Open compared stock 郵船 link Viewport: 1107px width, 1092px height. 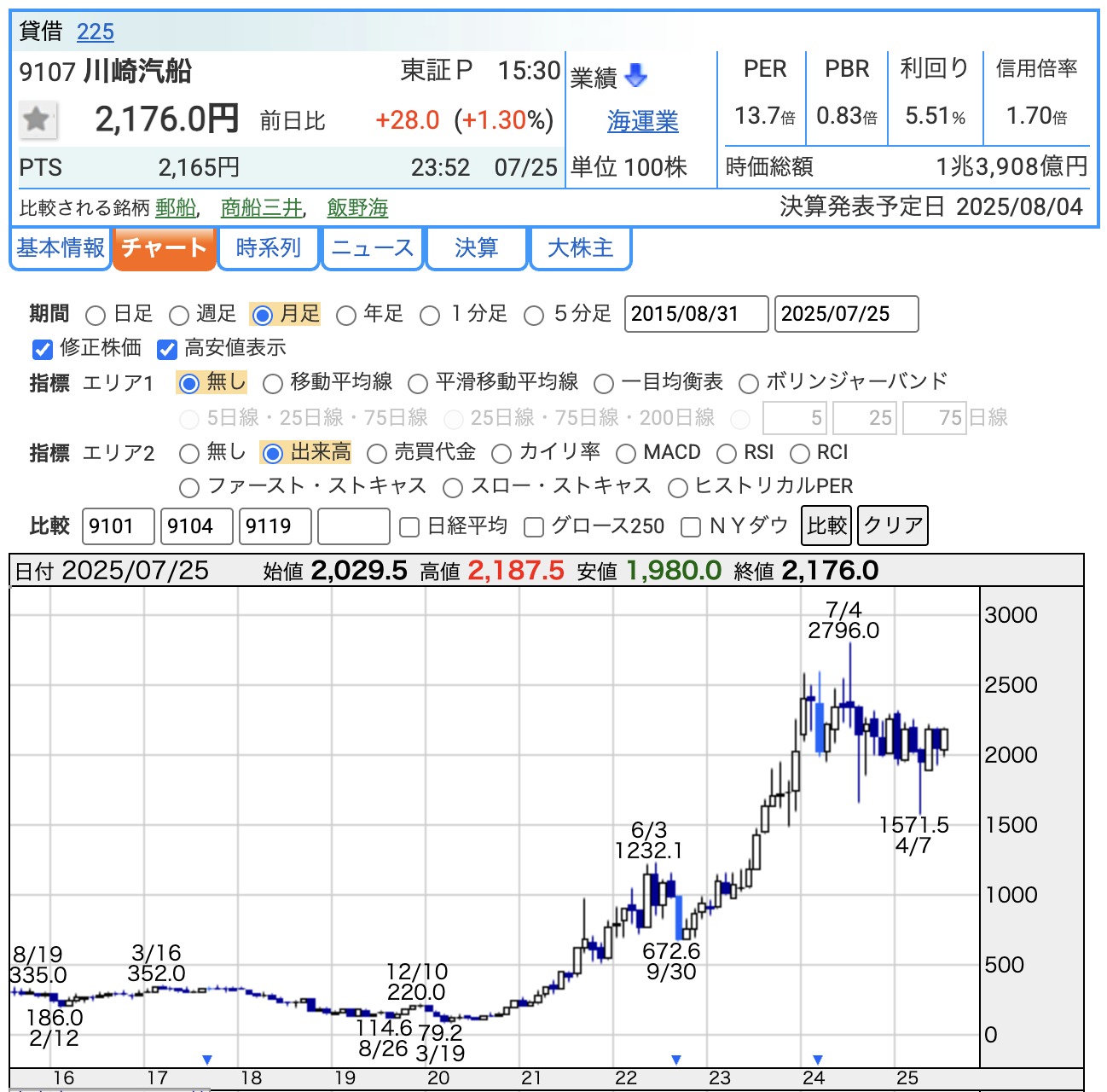[176, 208]
